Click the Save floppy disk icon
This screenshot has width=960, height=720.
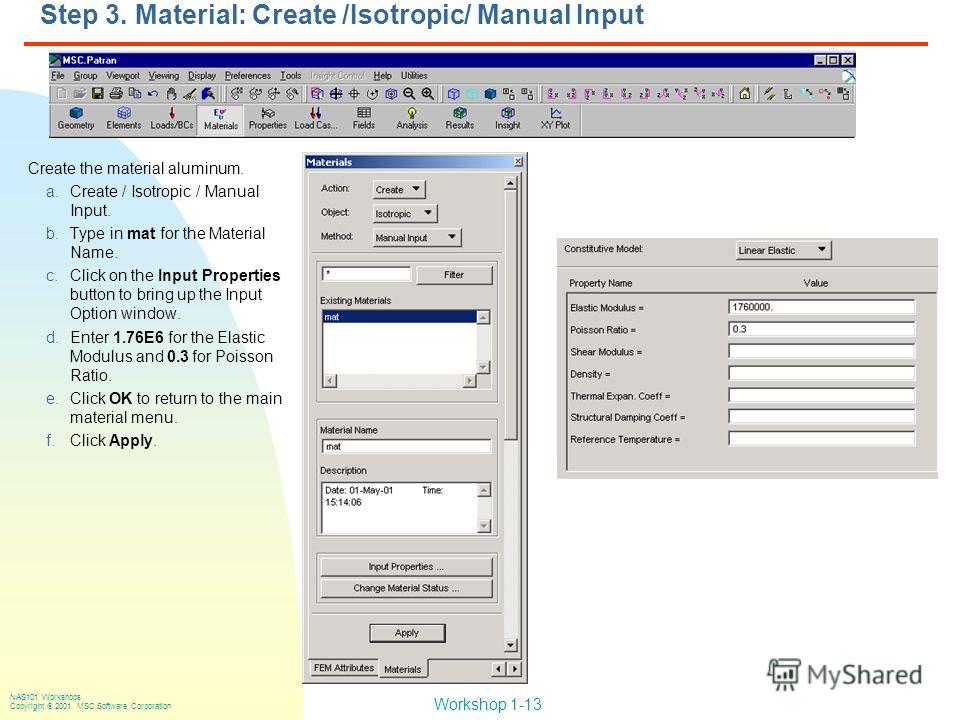[x=97, y=94]
